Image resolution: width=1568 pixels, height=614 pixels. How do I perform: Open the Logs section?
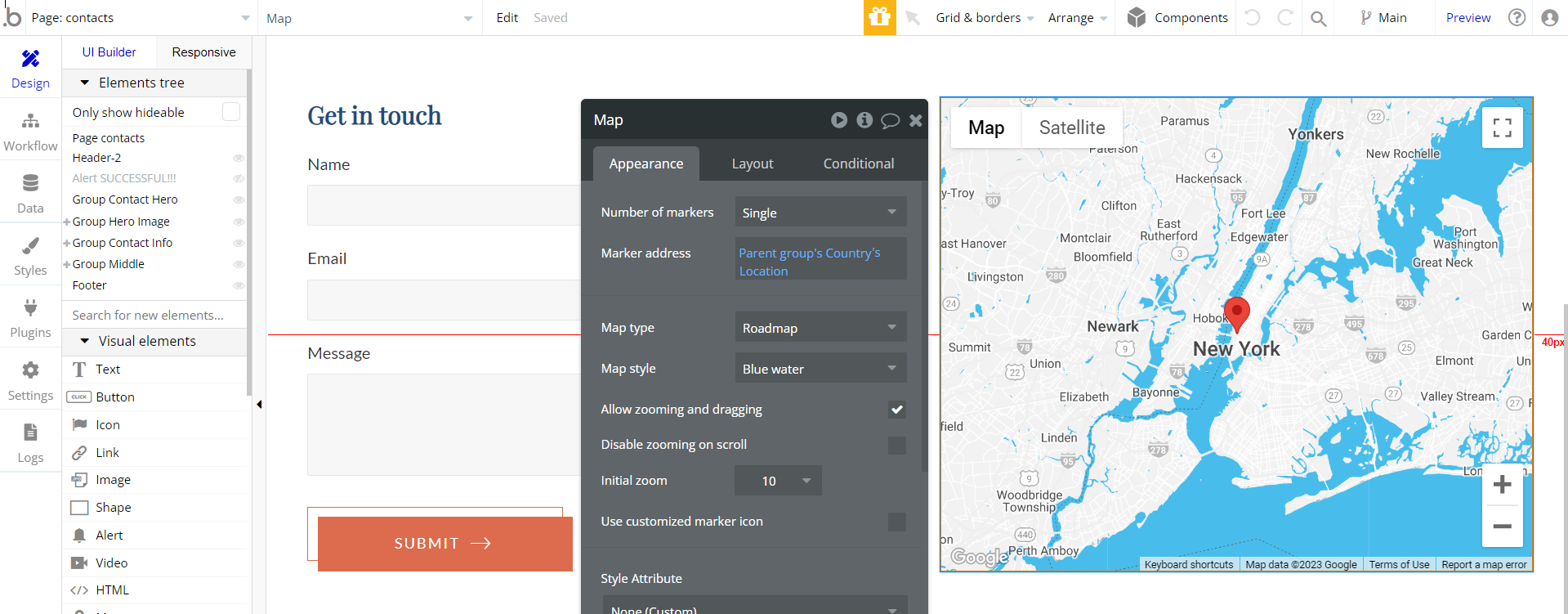point(30,443)
